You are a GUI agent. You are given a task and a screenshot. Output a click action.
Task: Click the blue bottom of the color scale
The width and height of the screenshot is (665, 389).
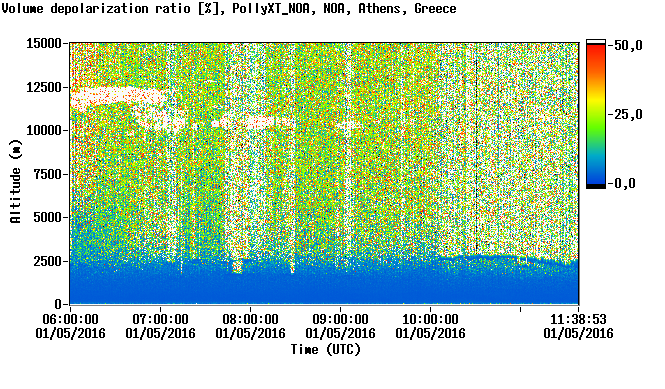pos(596,174)
